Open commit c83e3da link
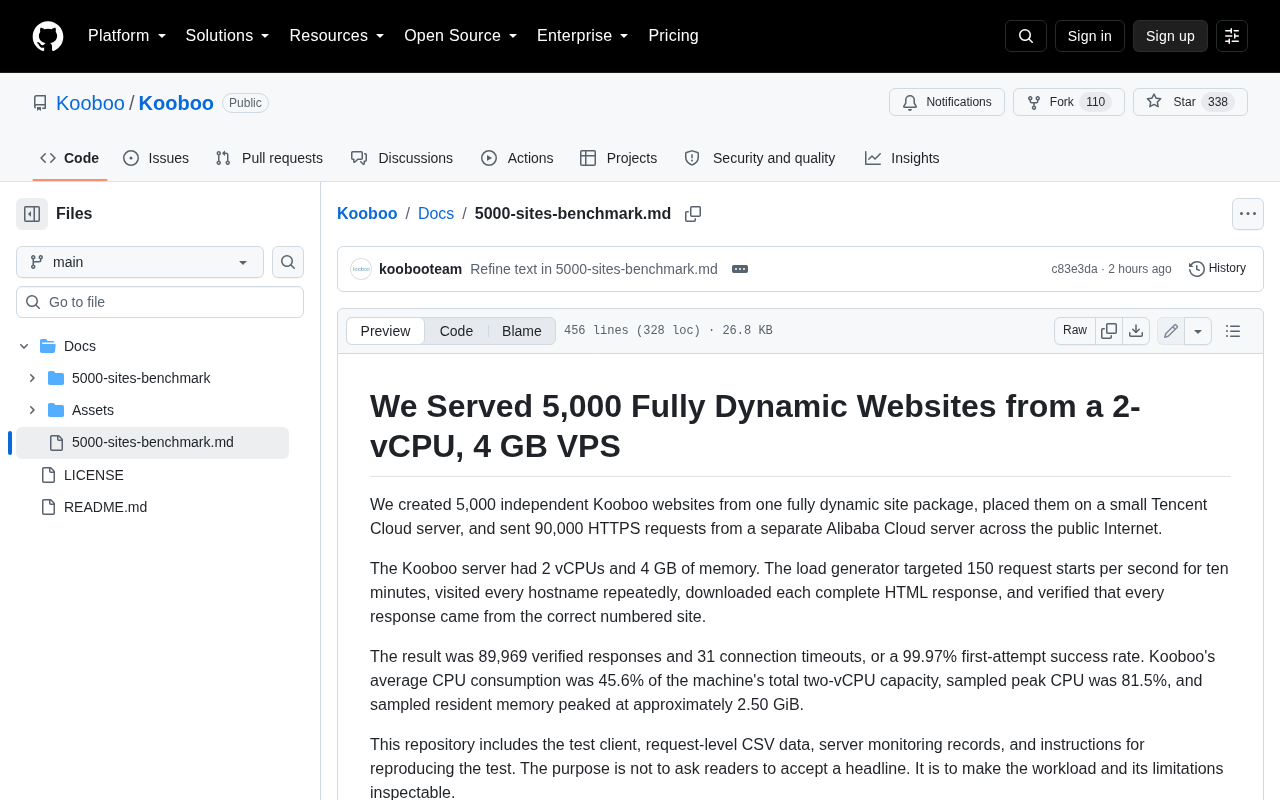Viewport: 1280px width, 800px height. click(x=1074, y=269)
